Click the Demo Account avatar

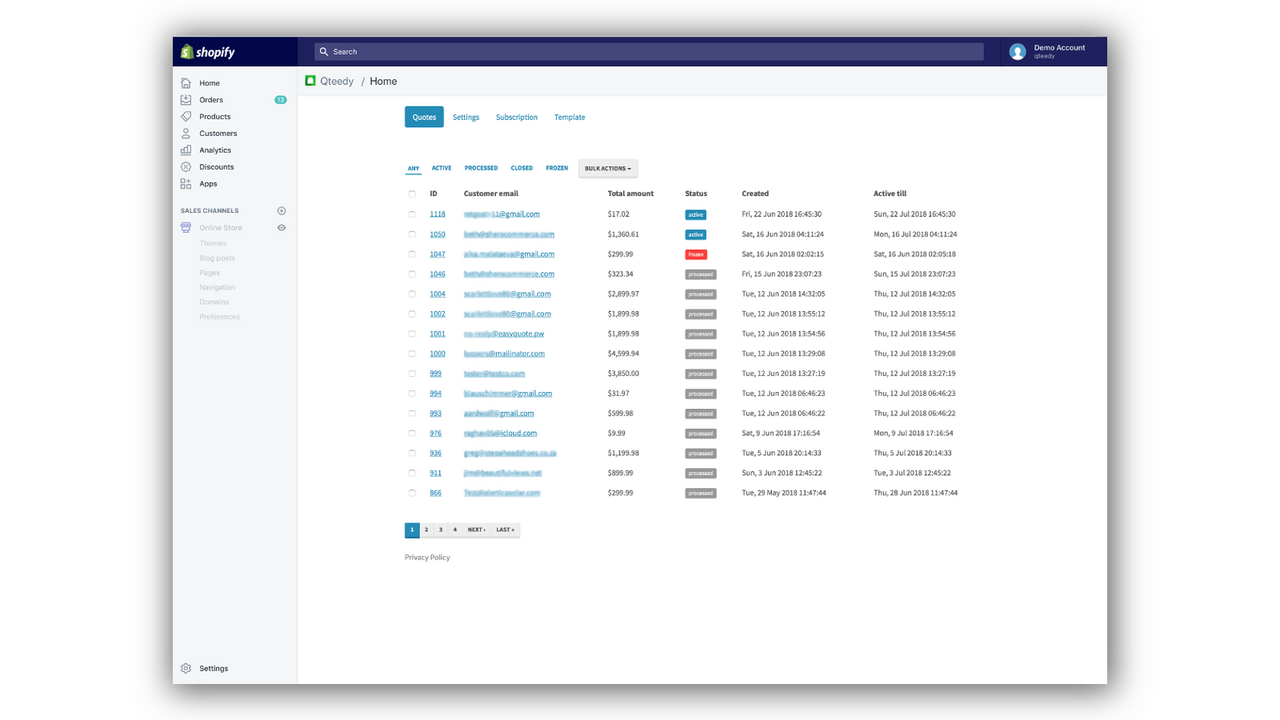point(1018,52)
